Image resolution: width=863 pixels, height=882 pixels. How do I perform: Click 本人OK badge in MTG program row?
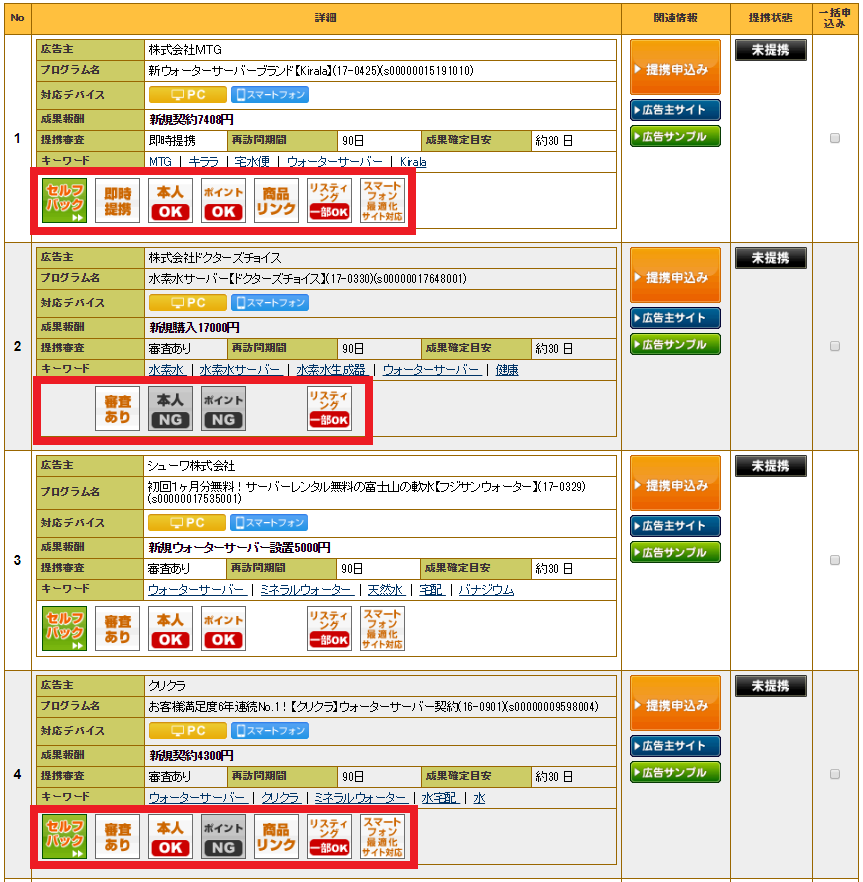pyautogui.click(x=170, y=201)
